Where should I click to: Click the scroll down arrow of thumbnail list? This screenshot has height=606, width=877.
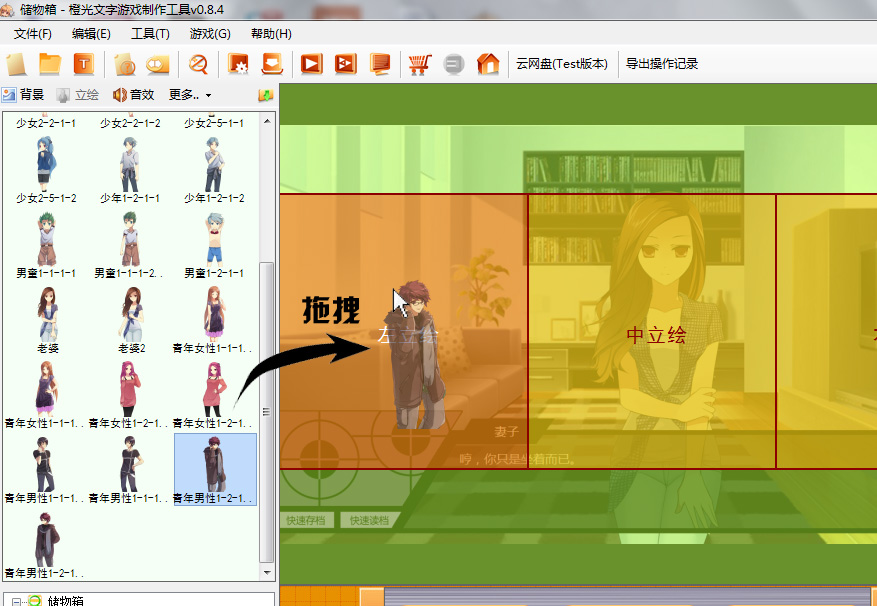click(267, 572)
